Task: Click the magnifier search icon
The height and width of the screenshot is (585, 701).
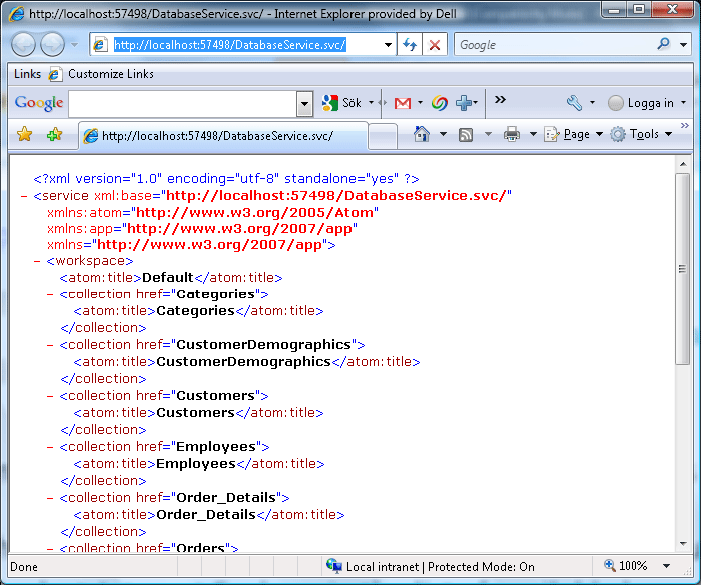Action: click(663, 44)
